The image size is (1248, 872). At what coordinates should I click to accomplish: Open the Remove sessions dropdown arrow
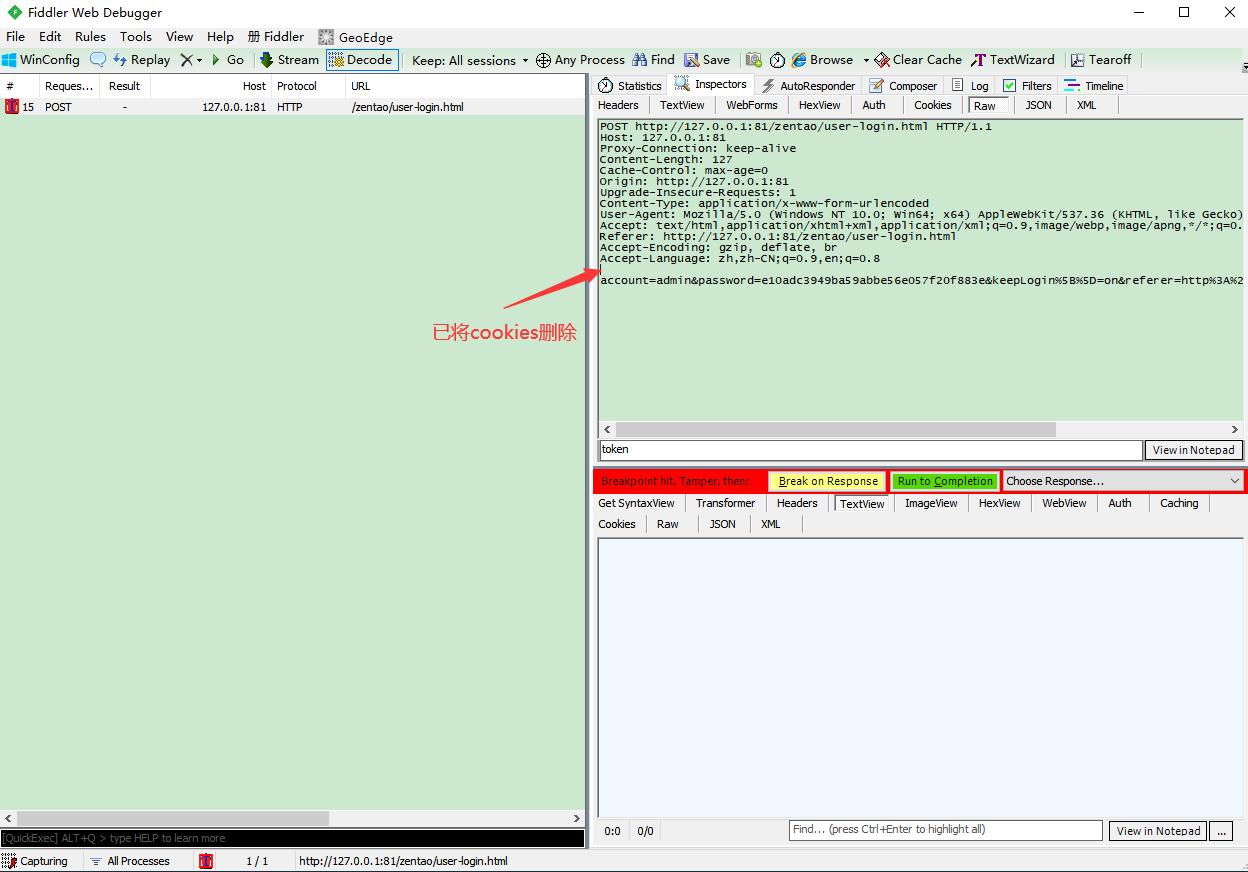point(199,60)
